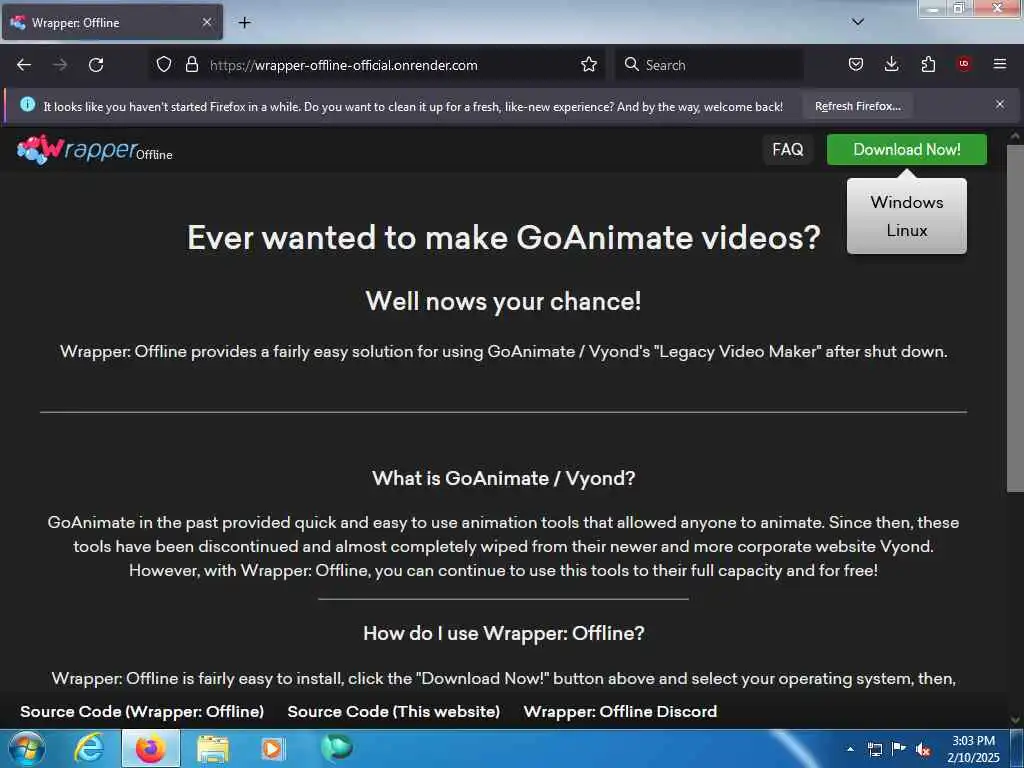Open the Save to Pocket icon
Screen dimensions: 1024x768
point(856,64)
